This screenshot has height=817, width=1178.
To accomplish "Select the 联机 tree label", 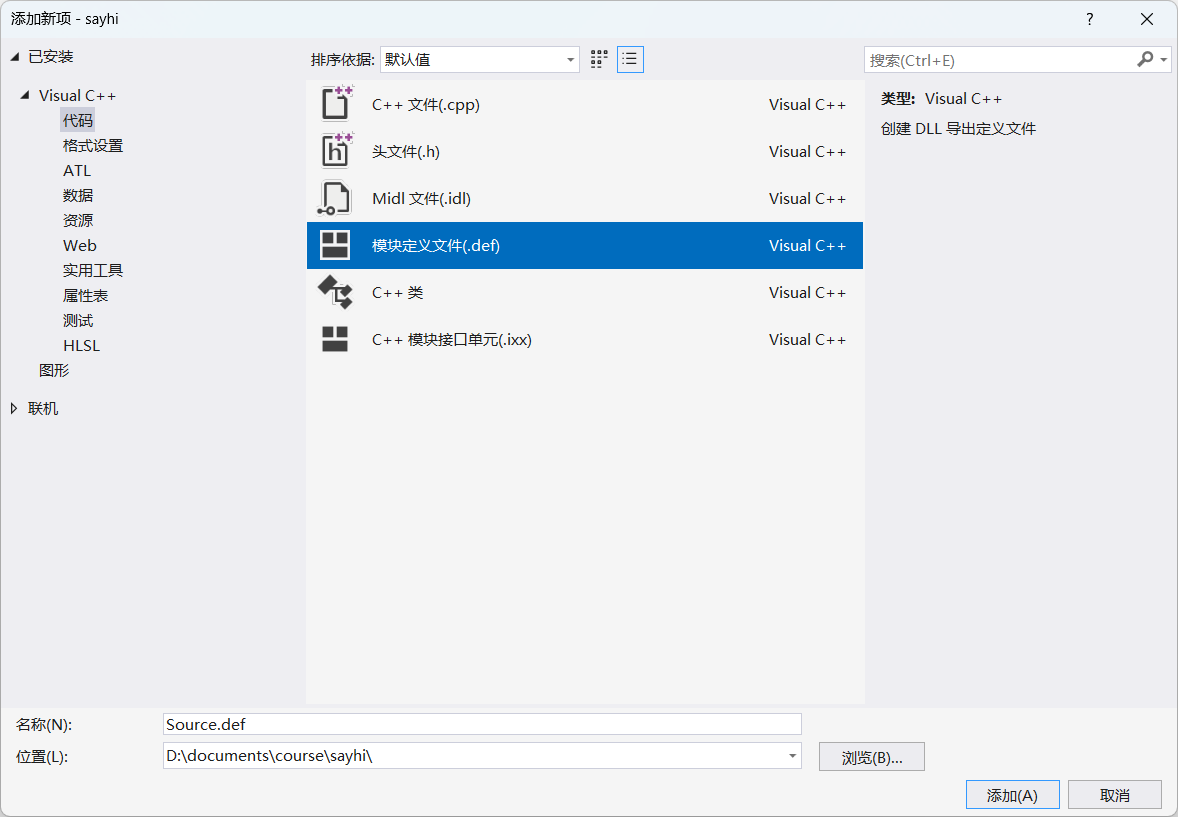I will pyautogui.click(x=43, y=408).
